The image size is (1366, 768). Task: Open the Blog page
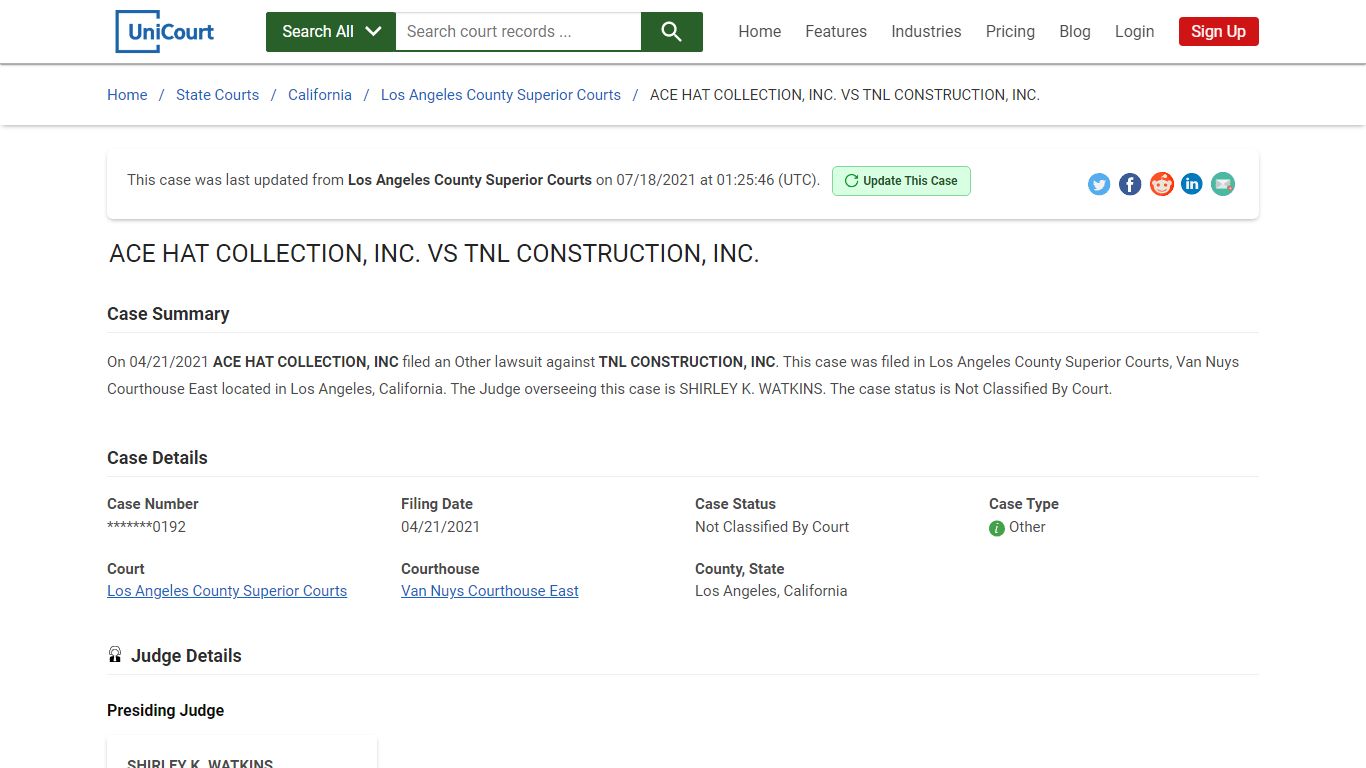tap(1075, 32)
